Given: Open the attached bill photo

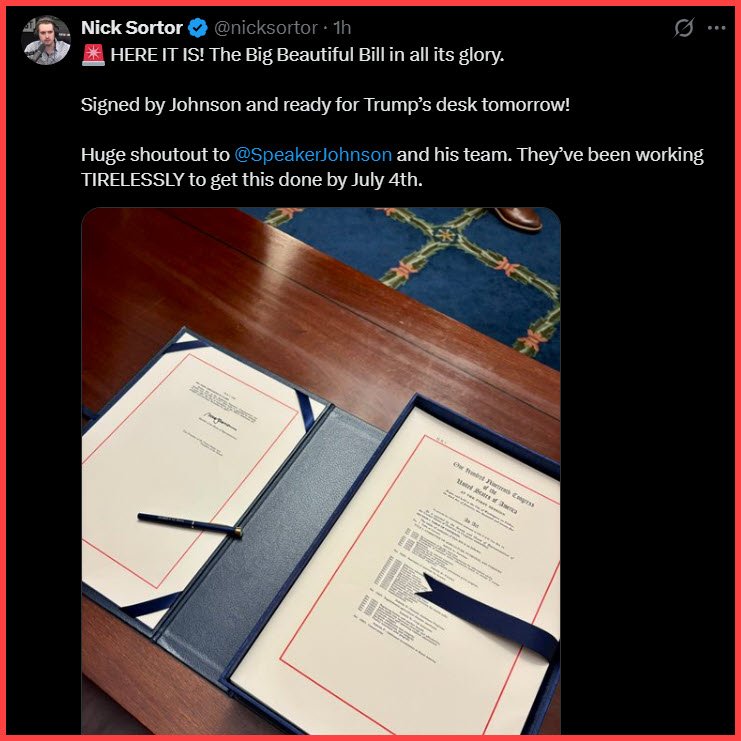Looking at the screenshot, I should coord(321,471).
